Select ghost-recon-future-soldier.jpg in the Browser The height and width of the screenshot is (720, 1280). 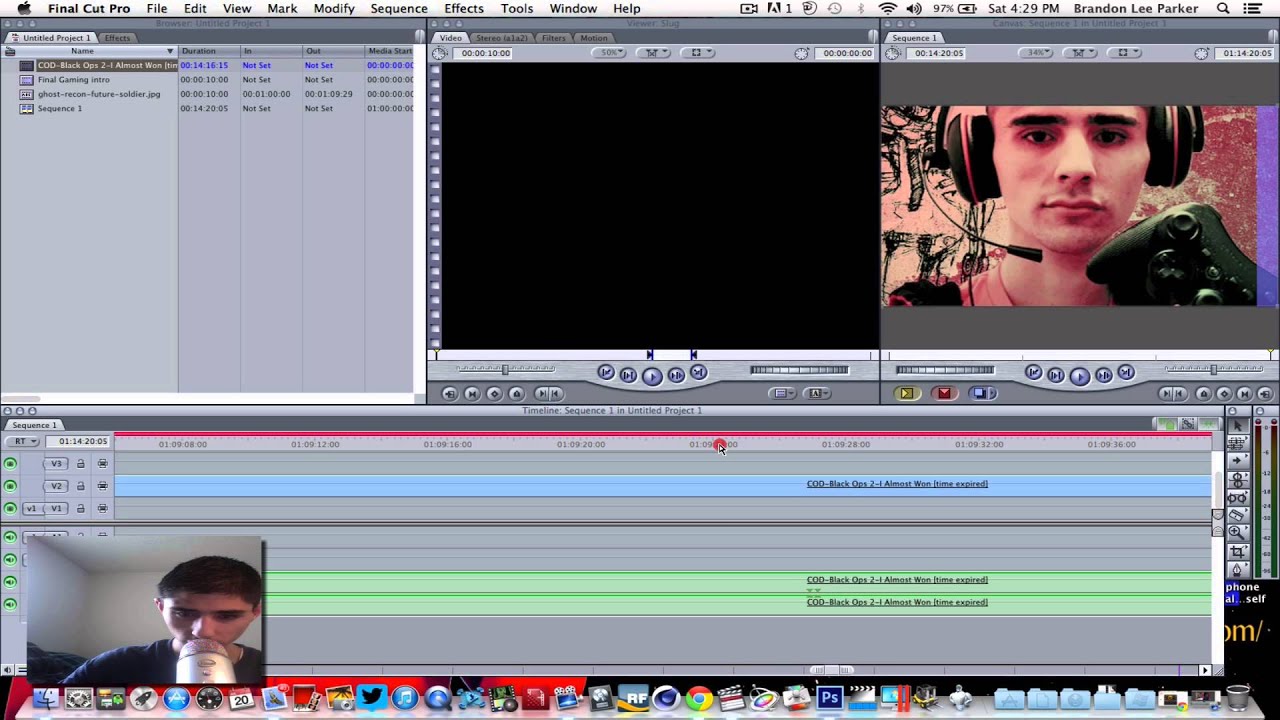tap(99, 94)
